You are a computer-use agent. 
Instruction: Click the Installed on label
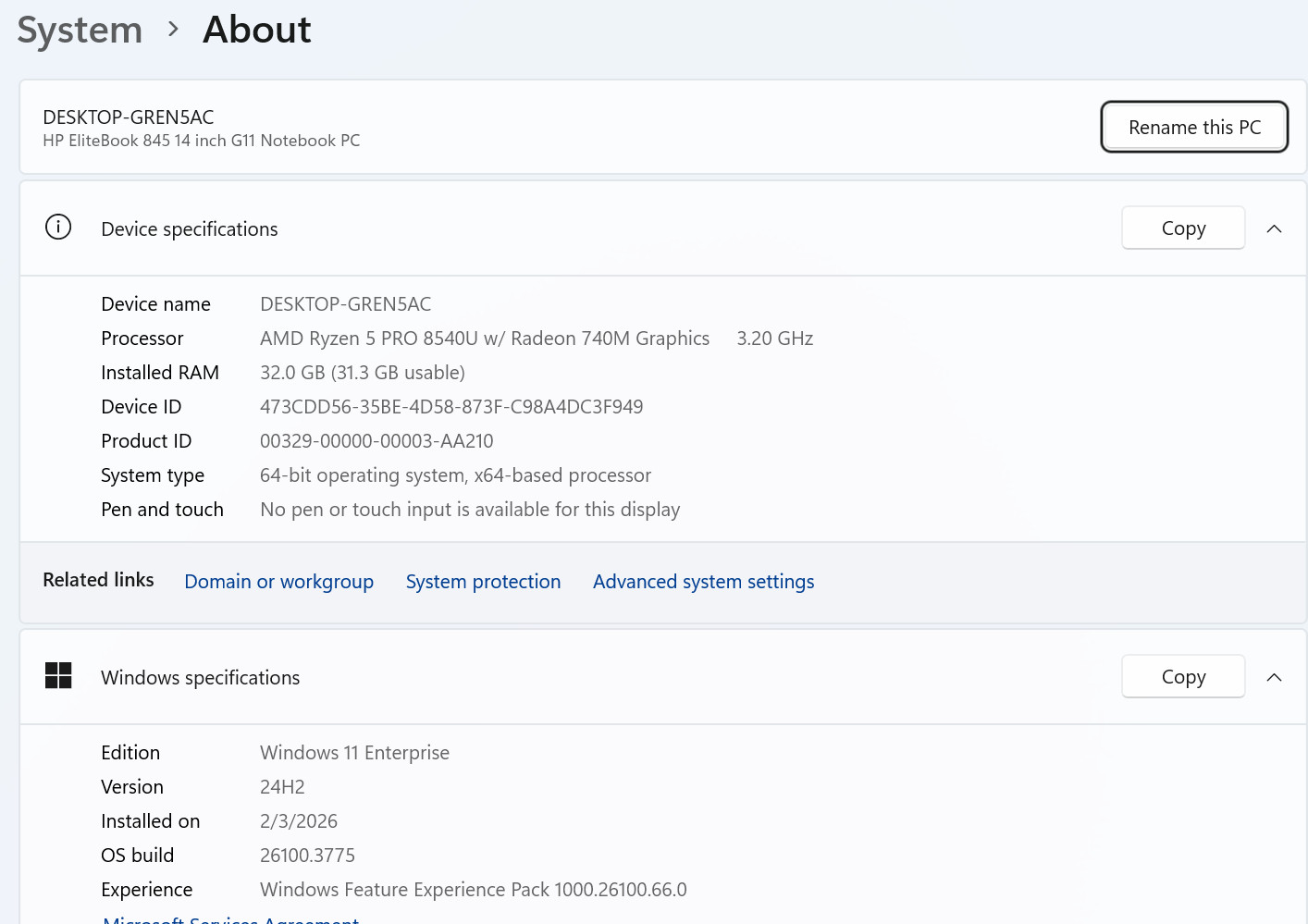click(x=150, y=821)
